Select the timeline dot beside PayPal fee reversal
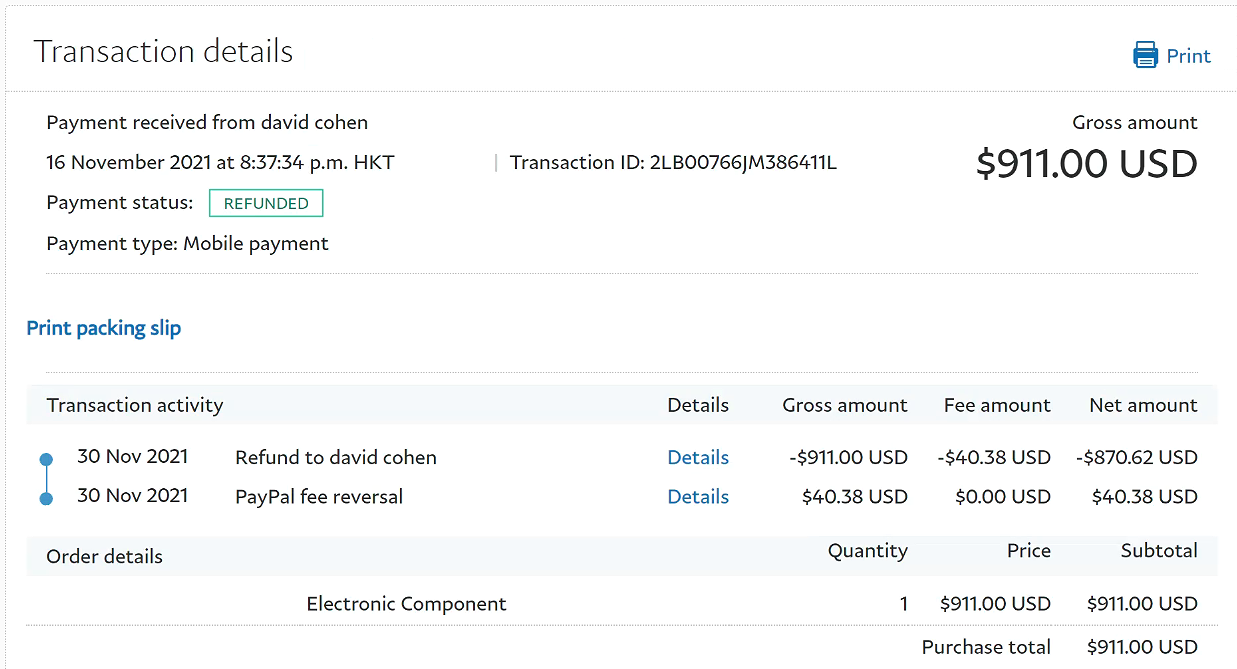Screen dimensions: 1237x669 (x=46, y=498)
